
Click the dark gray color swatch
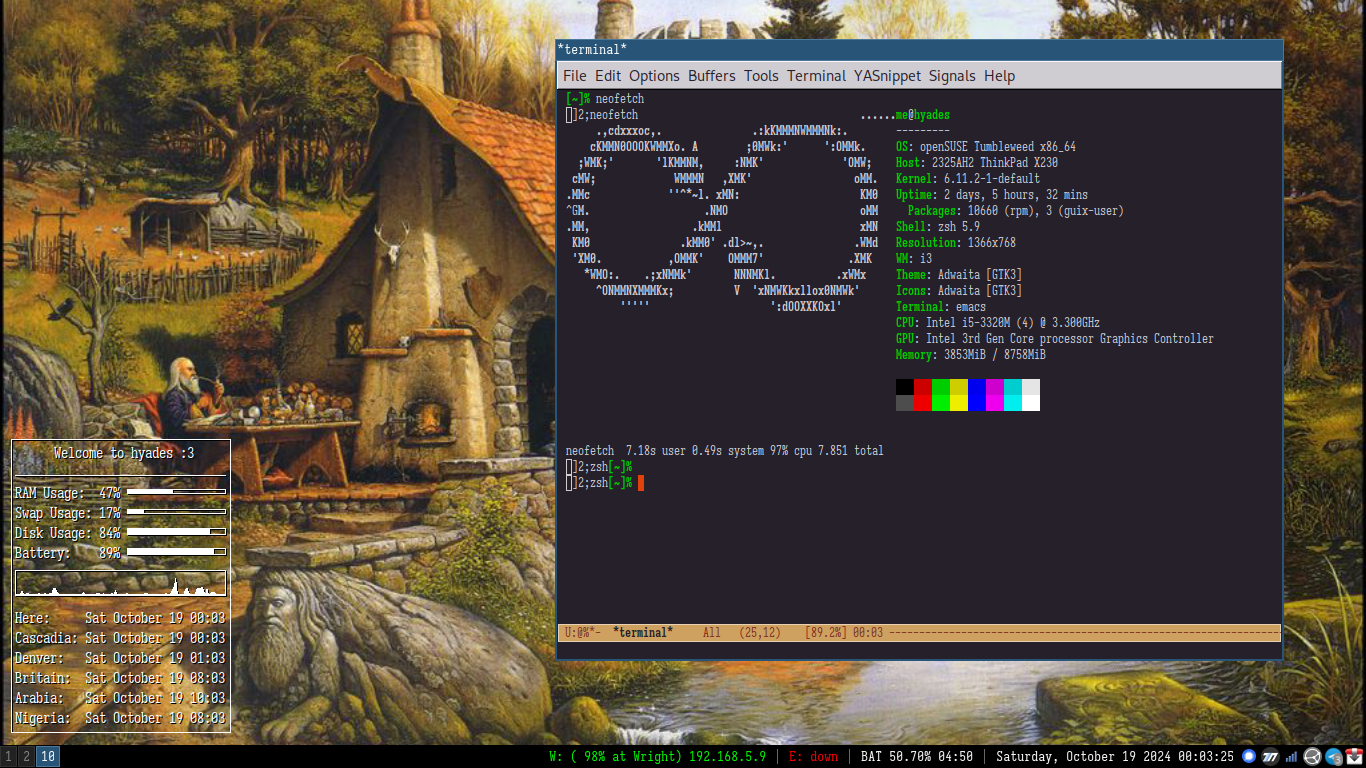point(905,403)
